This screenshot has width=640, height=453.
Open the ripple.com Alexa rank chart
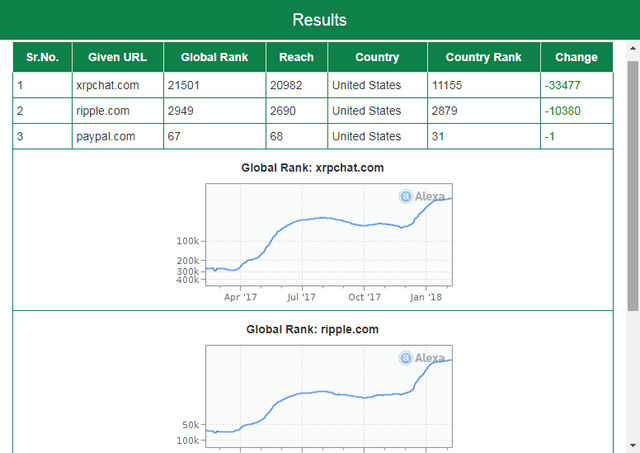[x=329, y=396]
